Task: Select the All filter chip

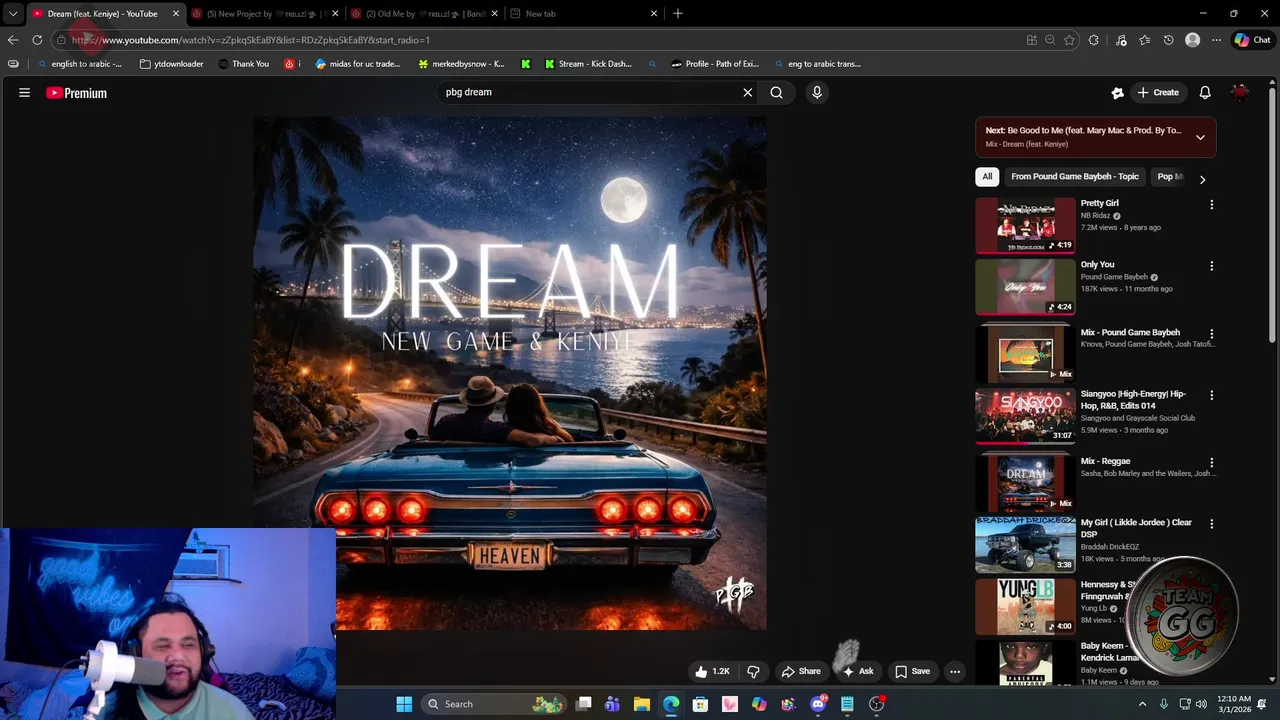Action: [x=987, y=177]
